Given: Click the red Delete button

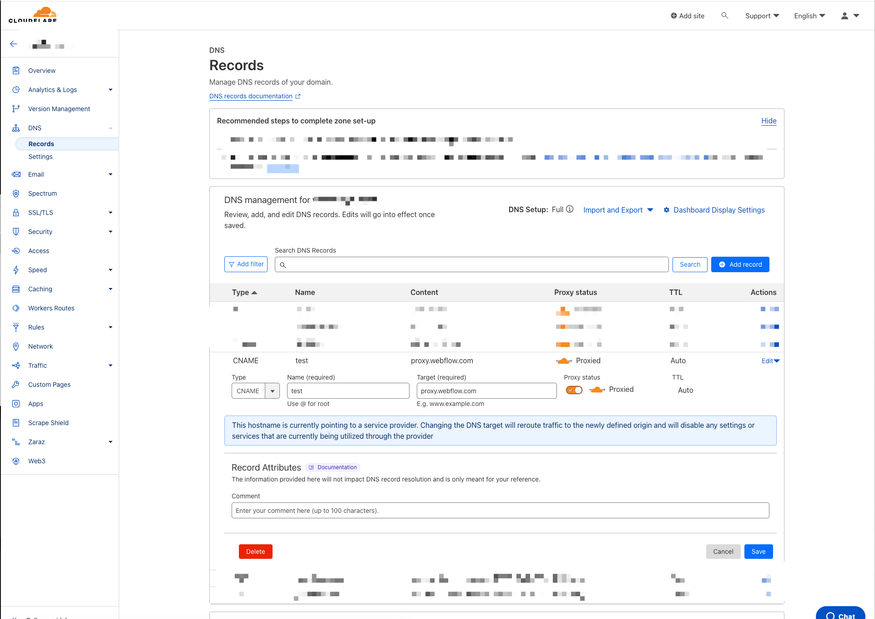Looking at the screenshot, I should (255, 551).
